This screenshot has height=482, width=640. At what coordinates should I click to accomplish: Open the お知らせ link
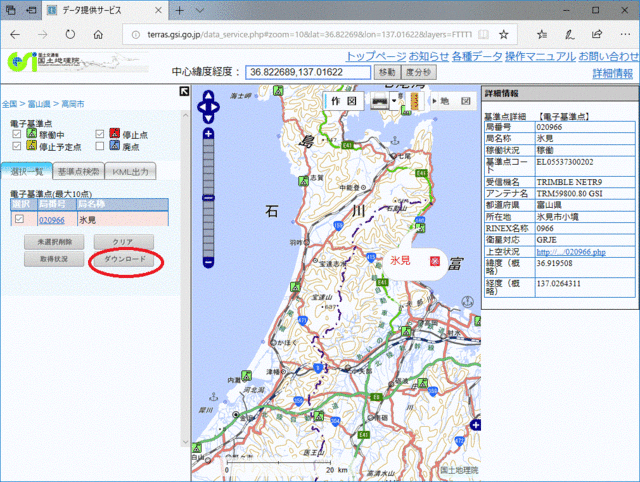[x=429, y=56]
